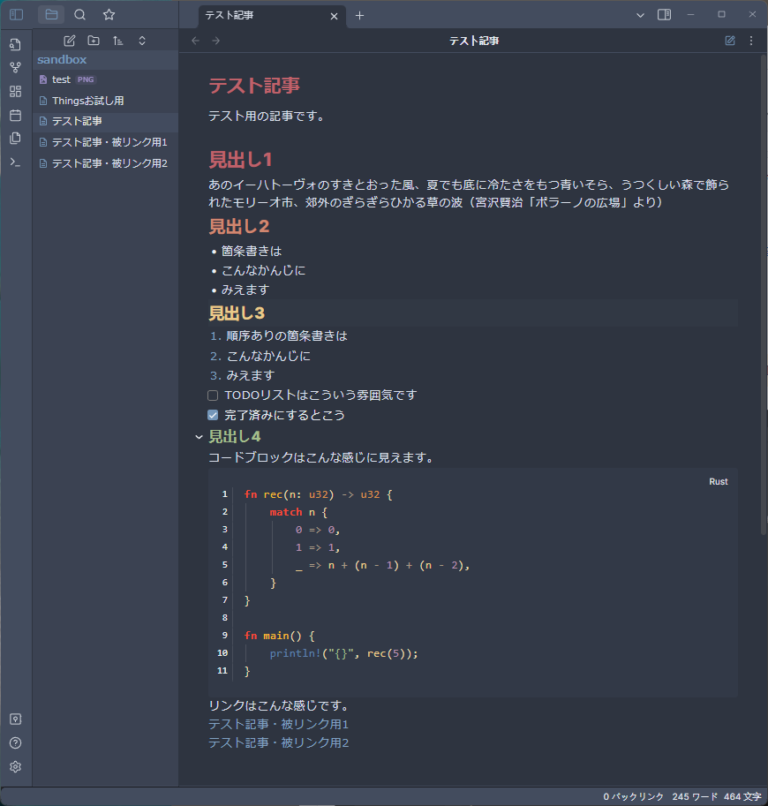Collapse the 見出し4 section chevron

click(x=198, y=435)
